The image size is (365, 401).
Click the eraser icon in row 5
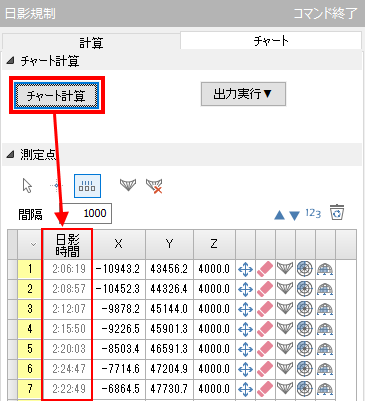265,349
